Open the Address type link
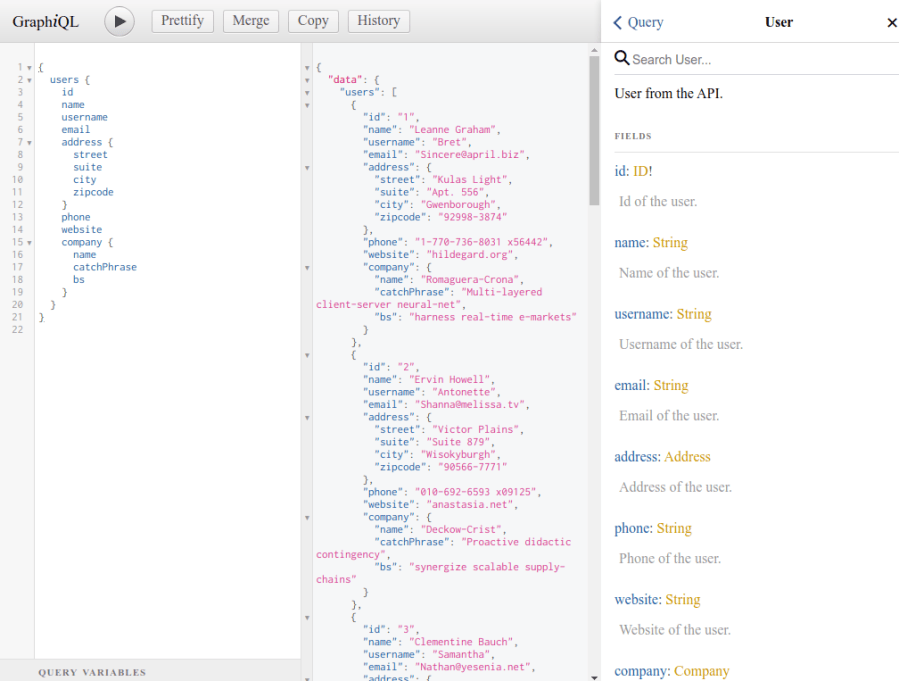This screenshot has width=899, height=681. tap(687, 457)
